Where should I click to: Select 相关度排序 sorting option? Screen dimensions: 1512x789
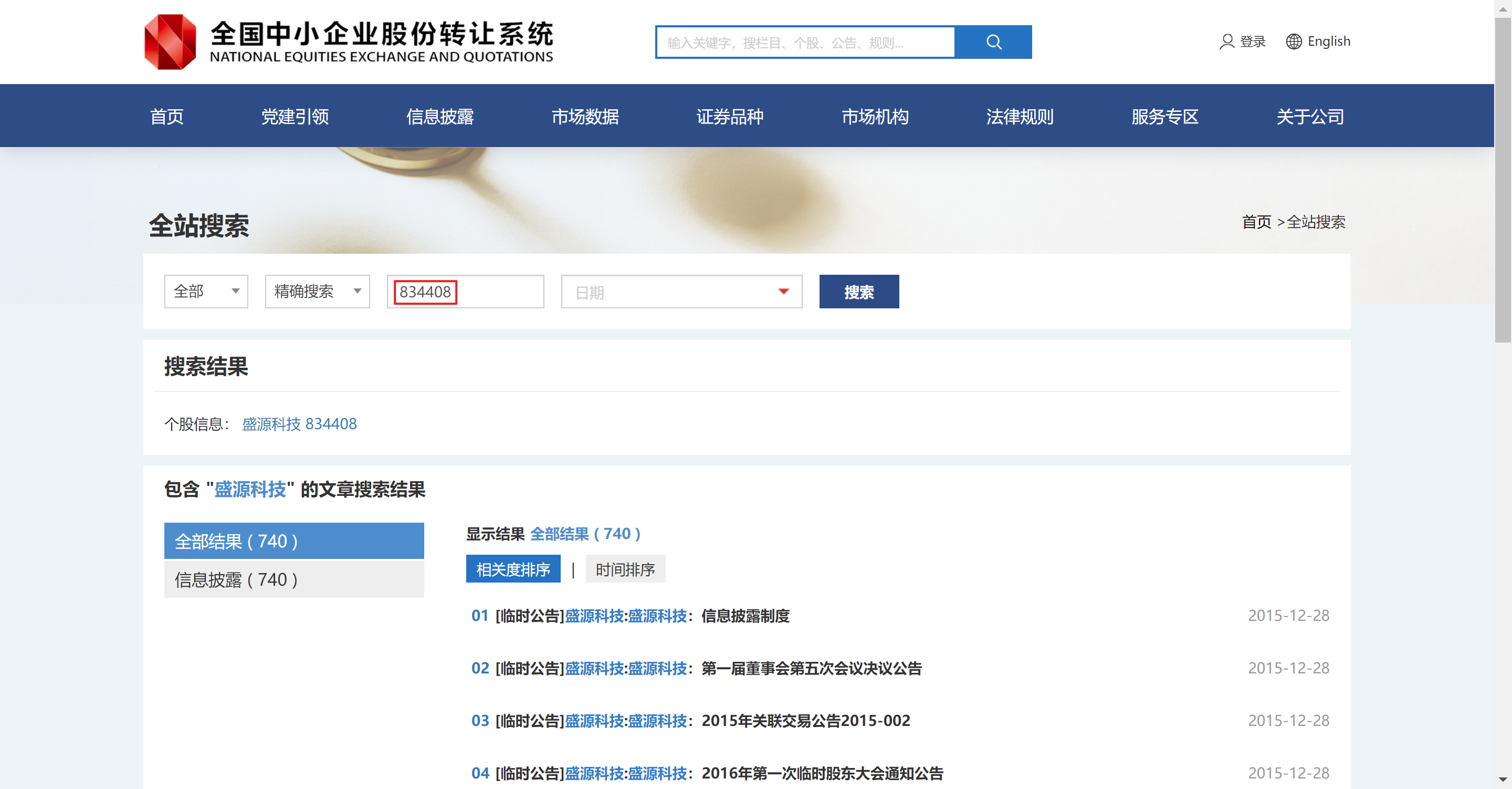click(512, 569)
